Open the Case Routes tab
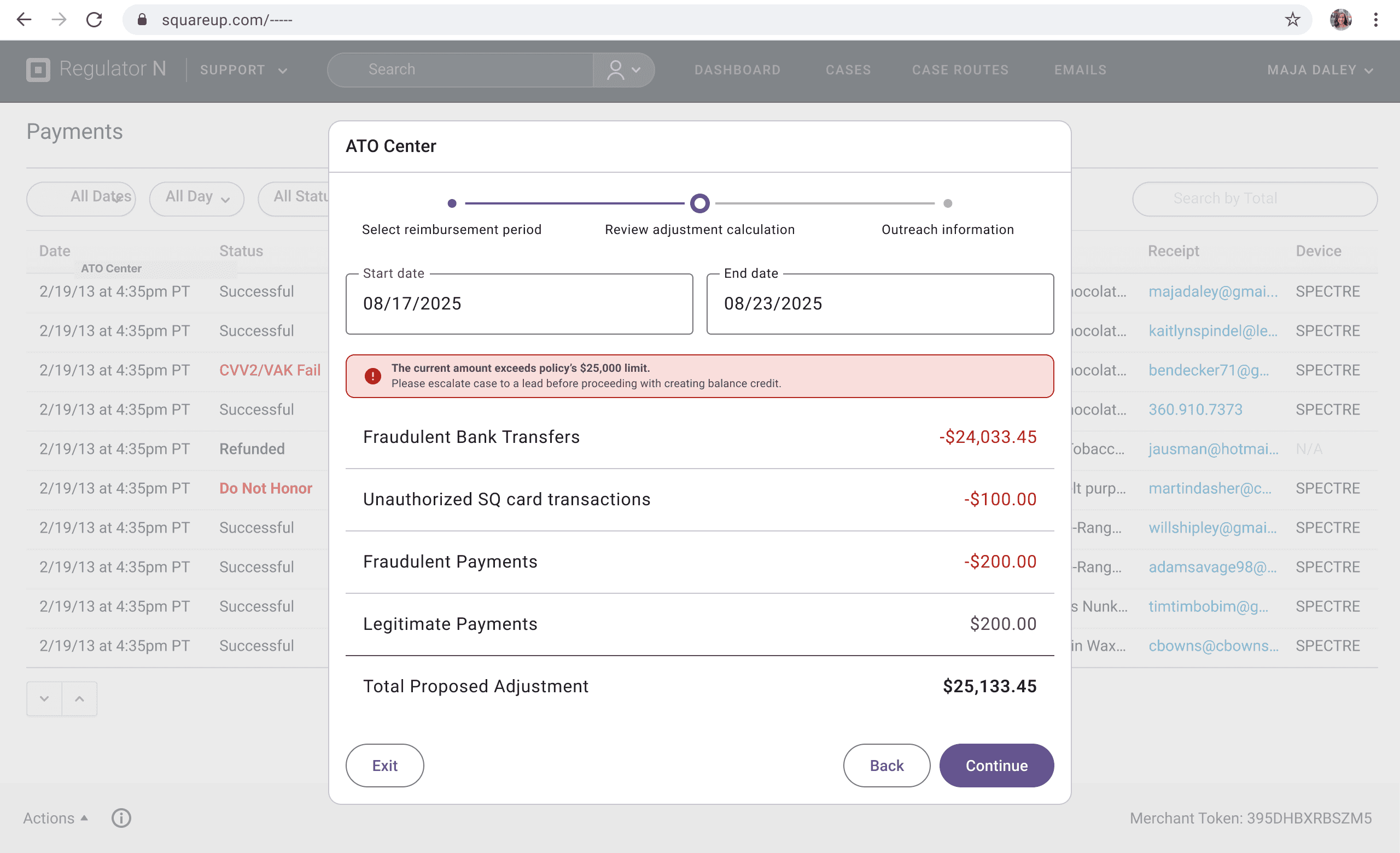 click(x=960, y=70)
